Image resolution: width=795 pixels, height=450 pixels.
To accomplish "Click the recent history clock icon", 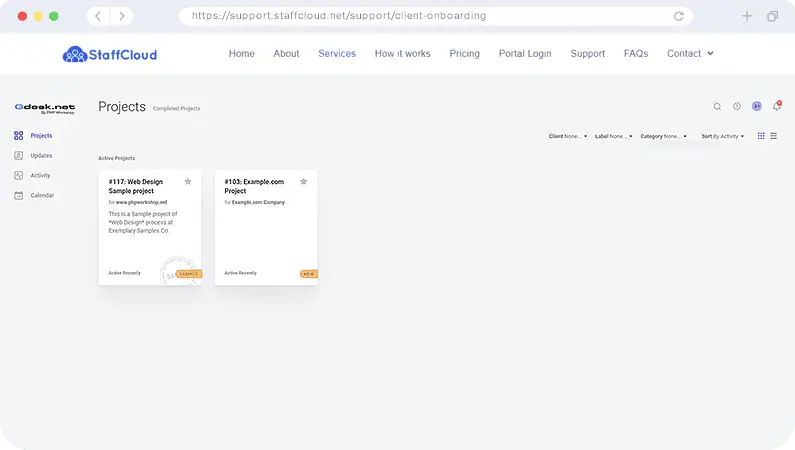I will (737, 106).
